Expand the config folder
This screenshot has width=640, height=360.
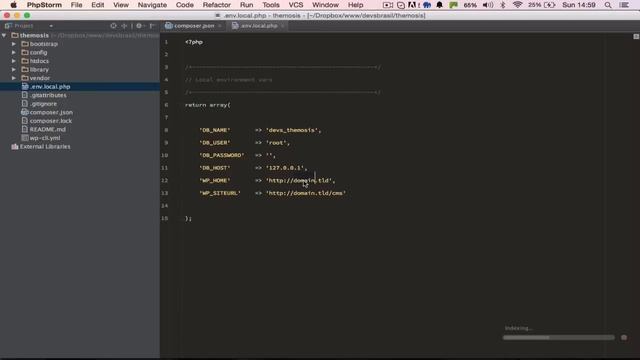click(x=14, y=53)
